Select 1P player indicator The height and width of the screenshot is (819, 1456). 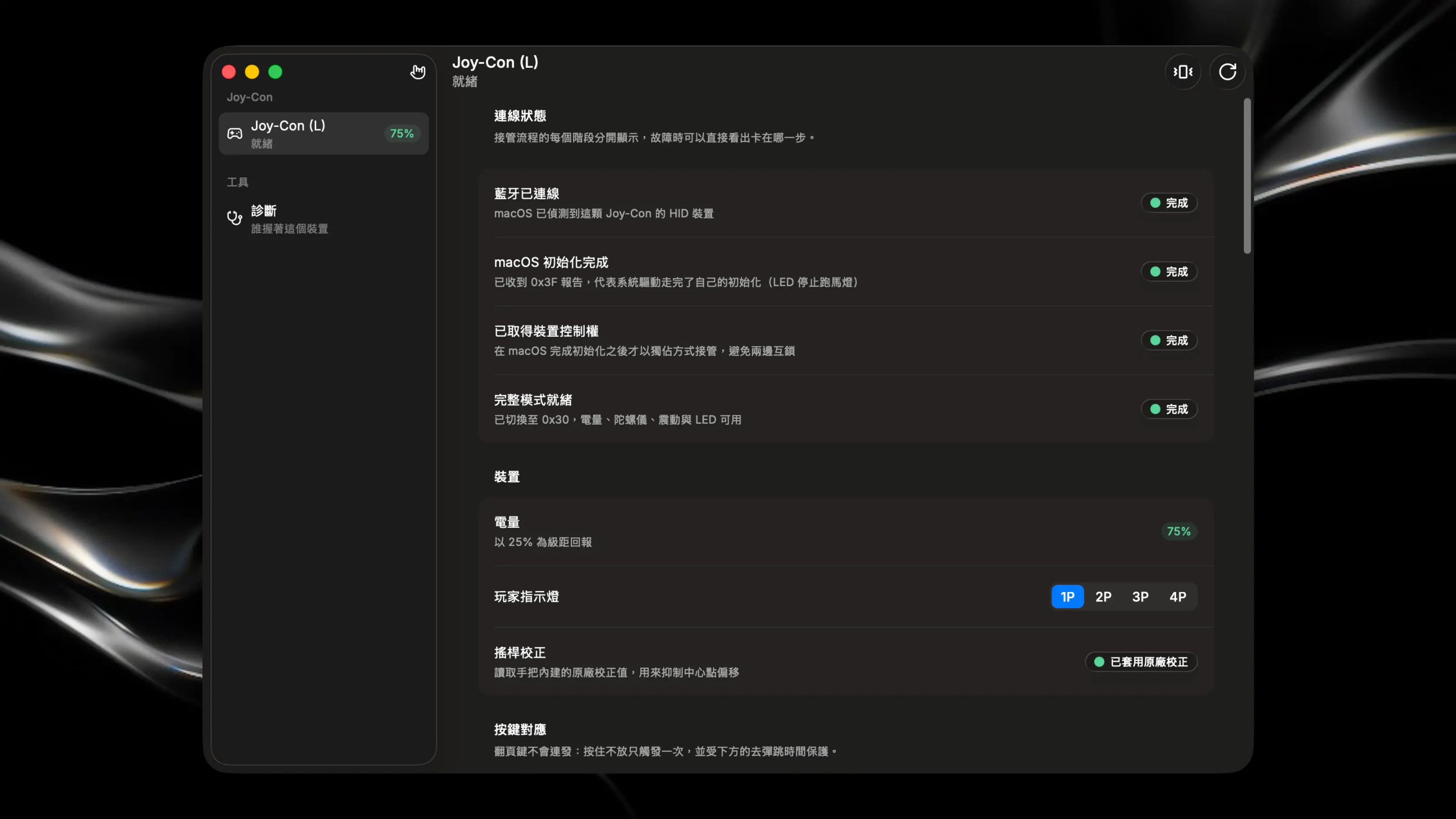1067,597
